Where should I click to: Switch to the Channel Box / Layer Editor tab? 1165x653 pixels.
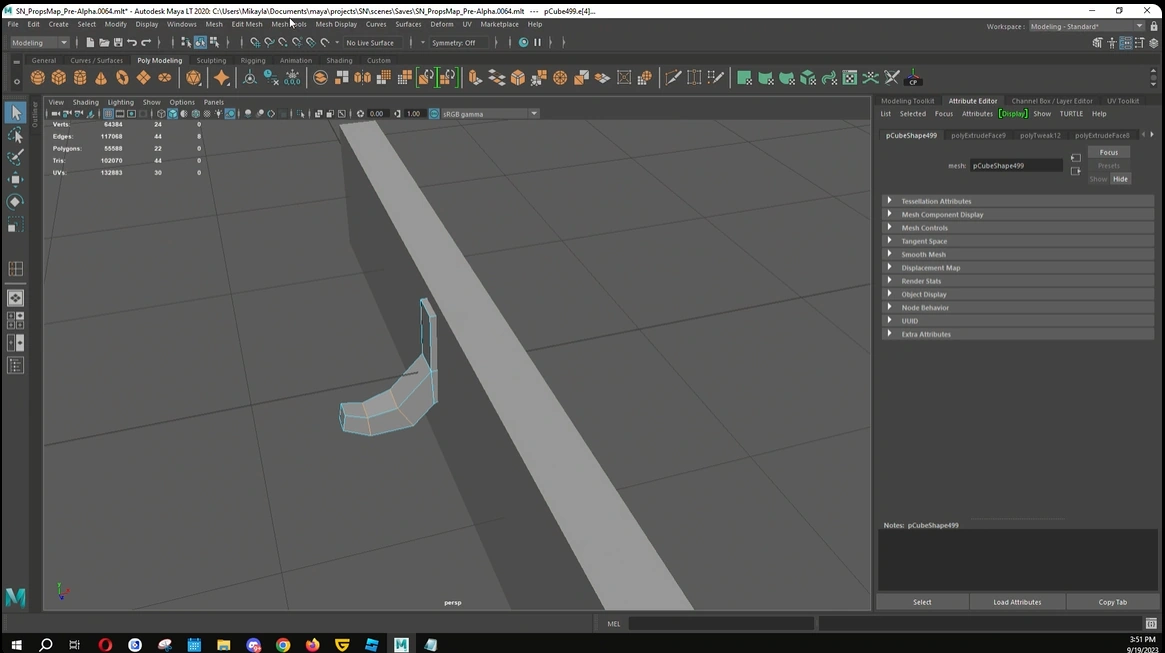[1052, 101]
